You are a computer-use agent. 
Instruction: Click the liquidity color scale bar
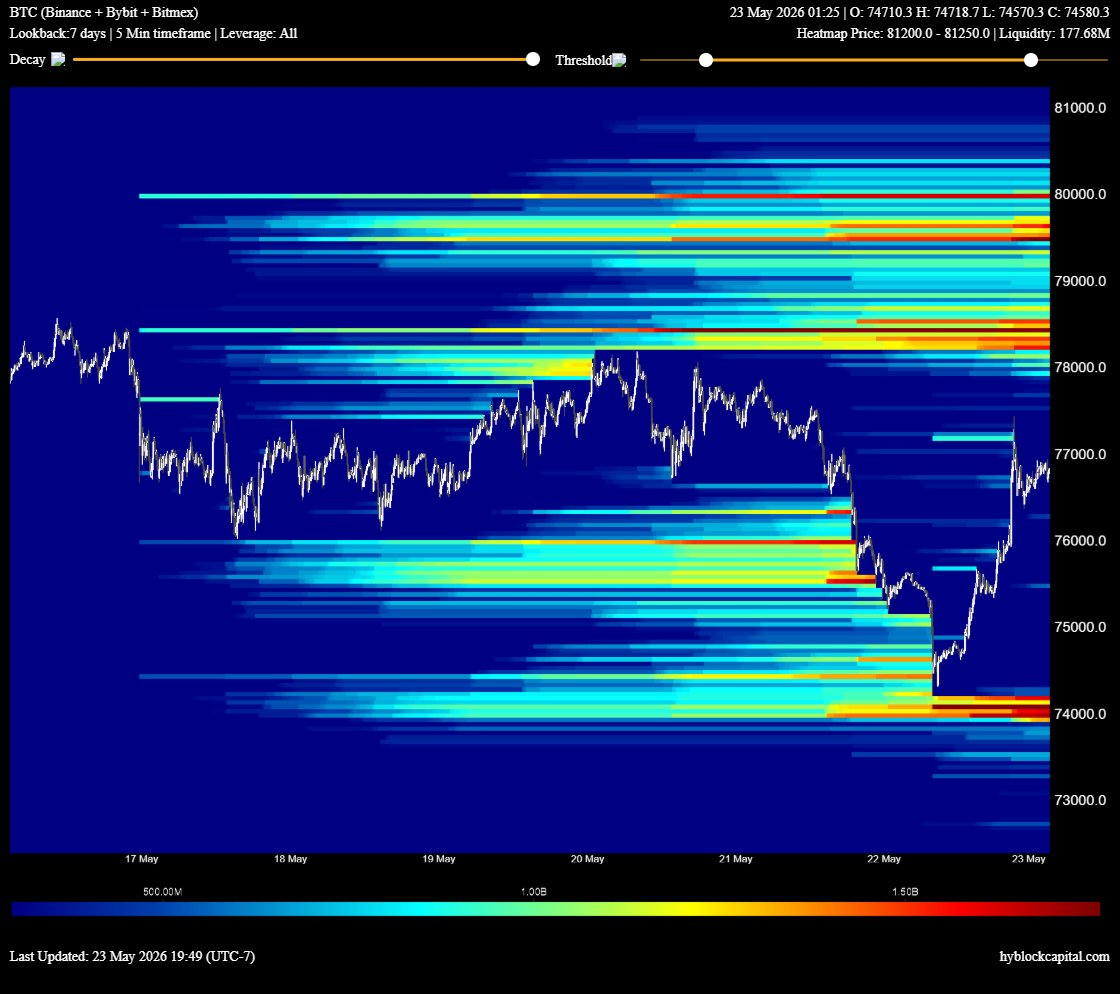556,909
